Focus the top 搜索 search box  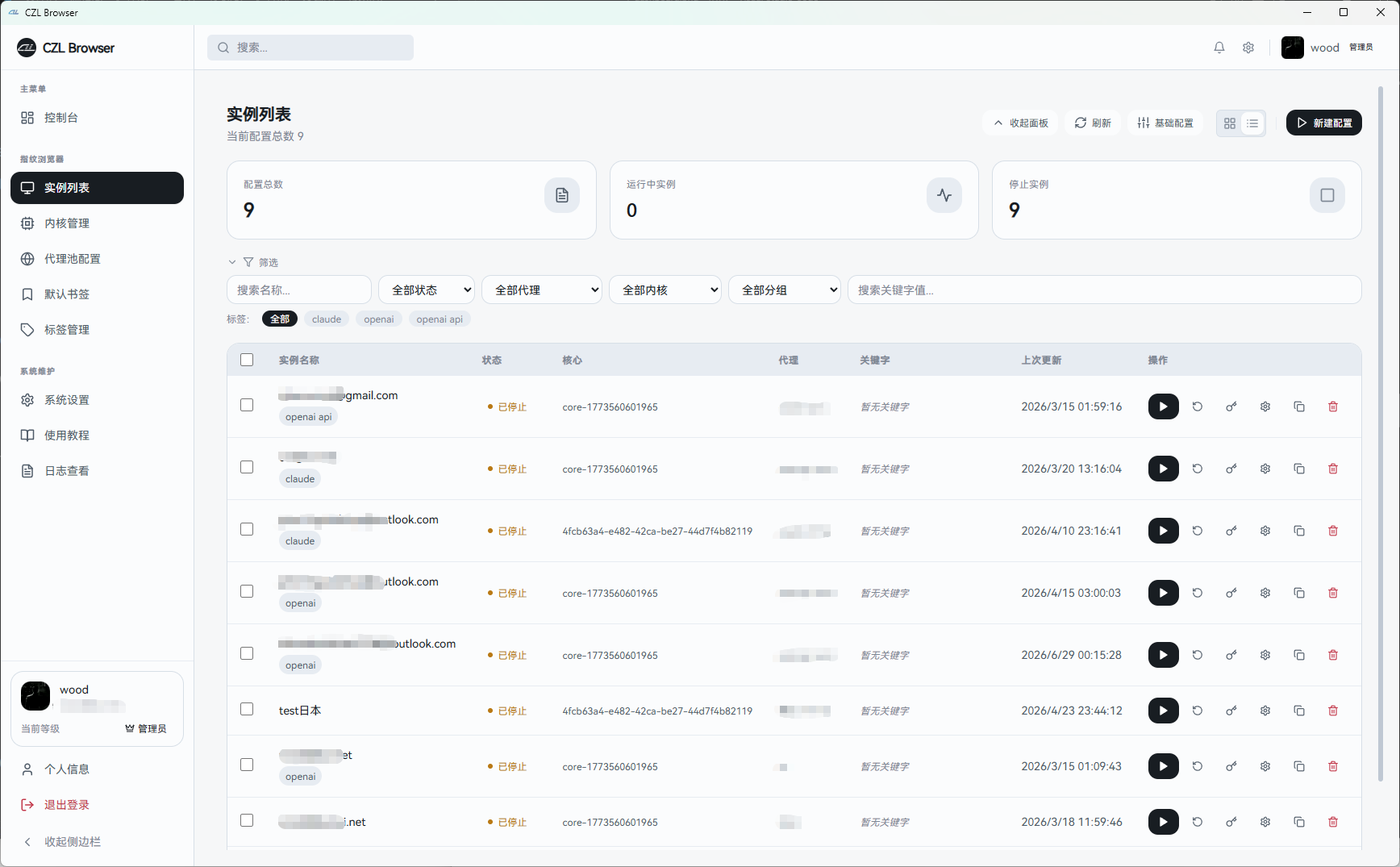[310, 48]
